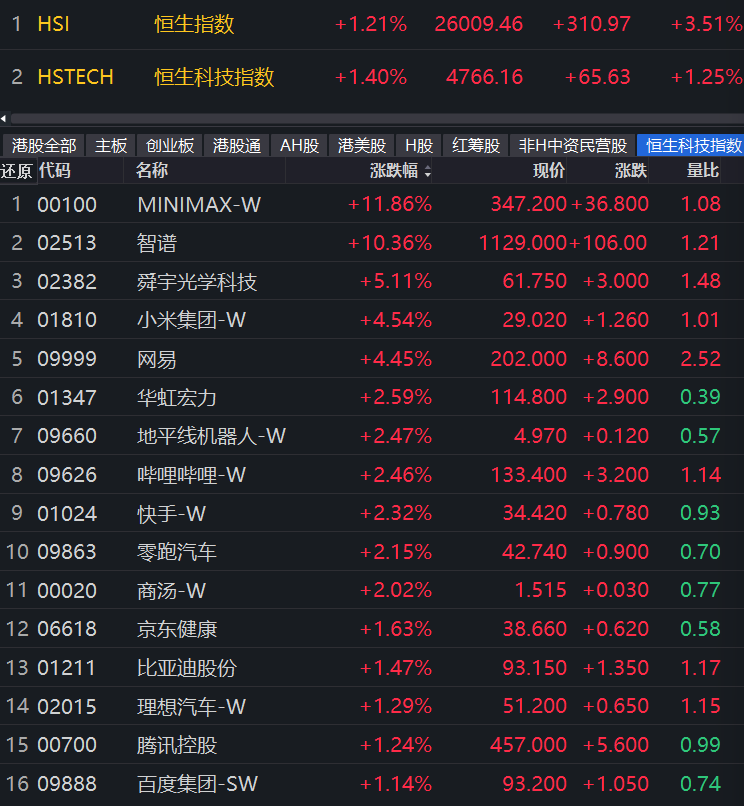
Task: Click the 涨跌幅 sort arrow icon
Action: pyautogui.click(x=427, y=172)
